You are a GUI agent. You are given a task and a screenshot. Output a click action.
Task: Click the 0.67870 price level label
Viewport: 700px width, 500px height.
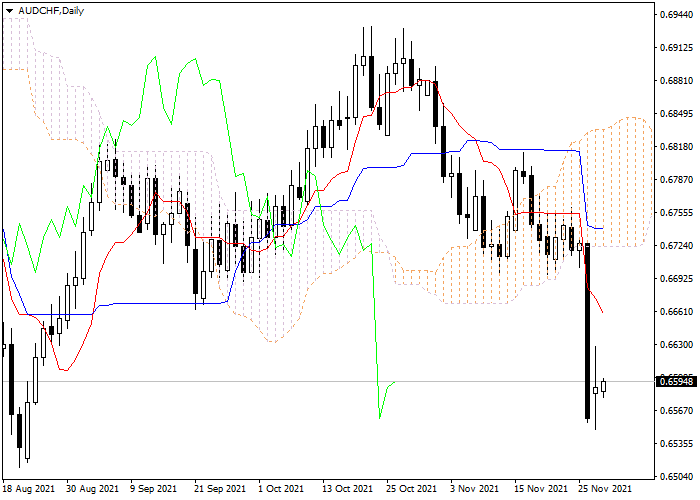coord(676,180)
